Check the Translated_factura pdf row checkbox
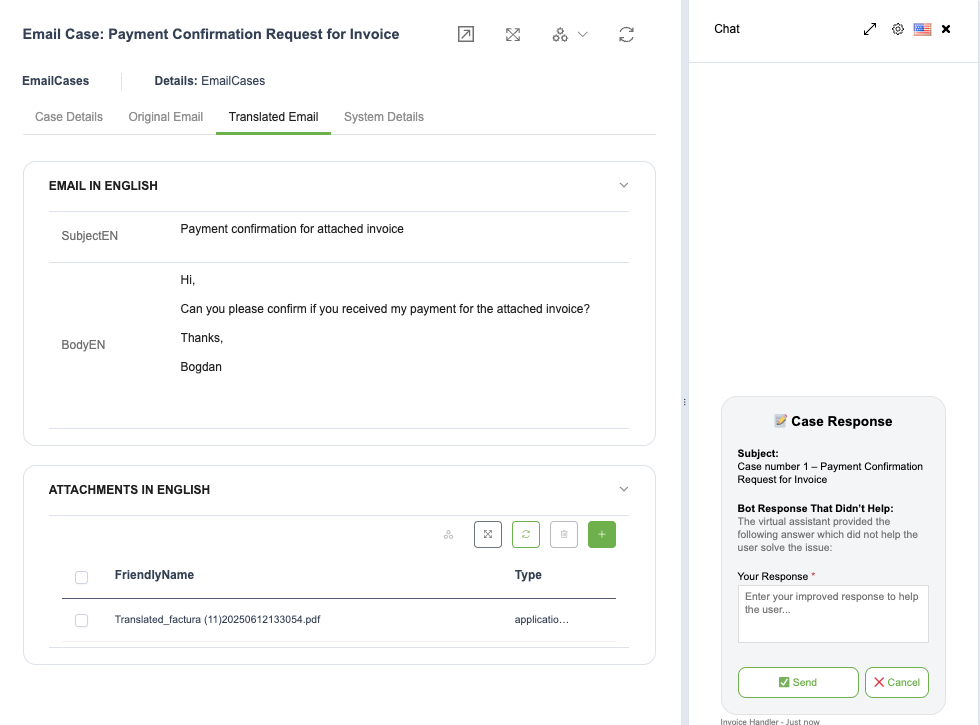This screenshot has height=725, width=980. tap(81, 620)
